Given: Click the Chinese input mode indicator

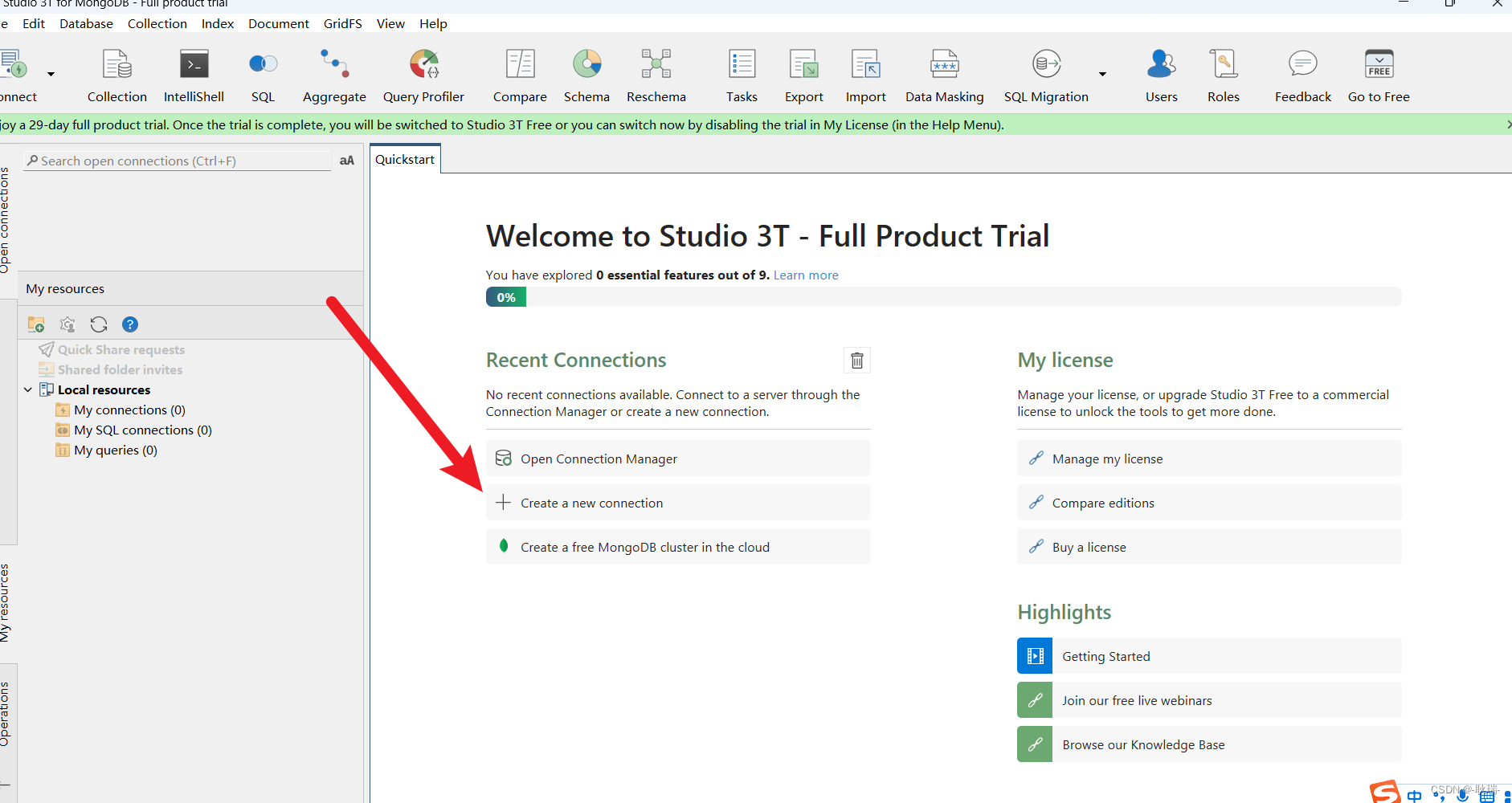Looking at the screenshot, I should [x=1414, y=796].
